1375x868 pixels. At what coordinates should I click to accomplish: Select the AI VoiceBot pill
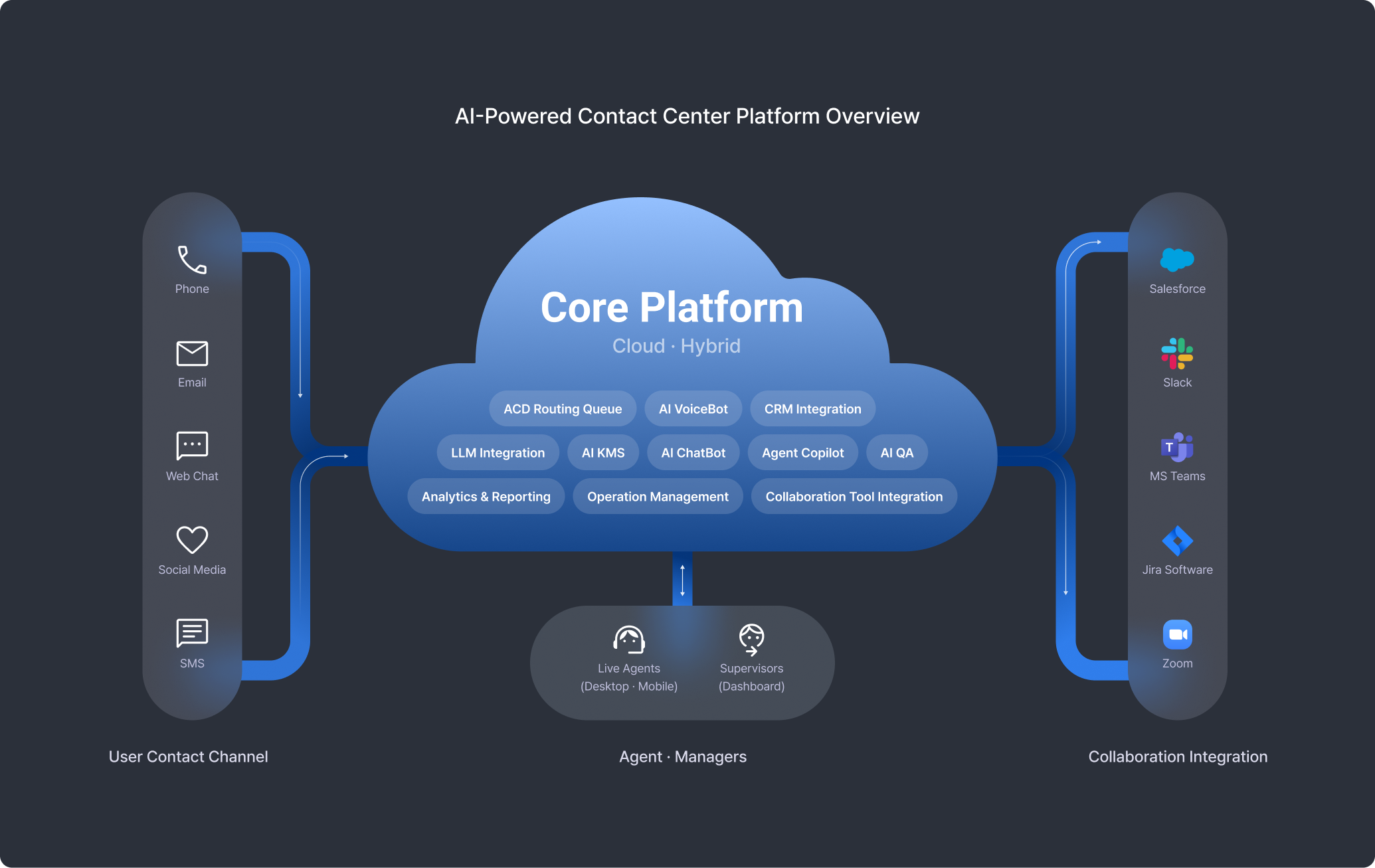point(693,409)
